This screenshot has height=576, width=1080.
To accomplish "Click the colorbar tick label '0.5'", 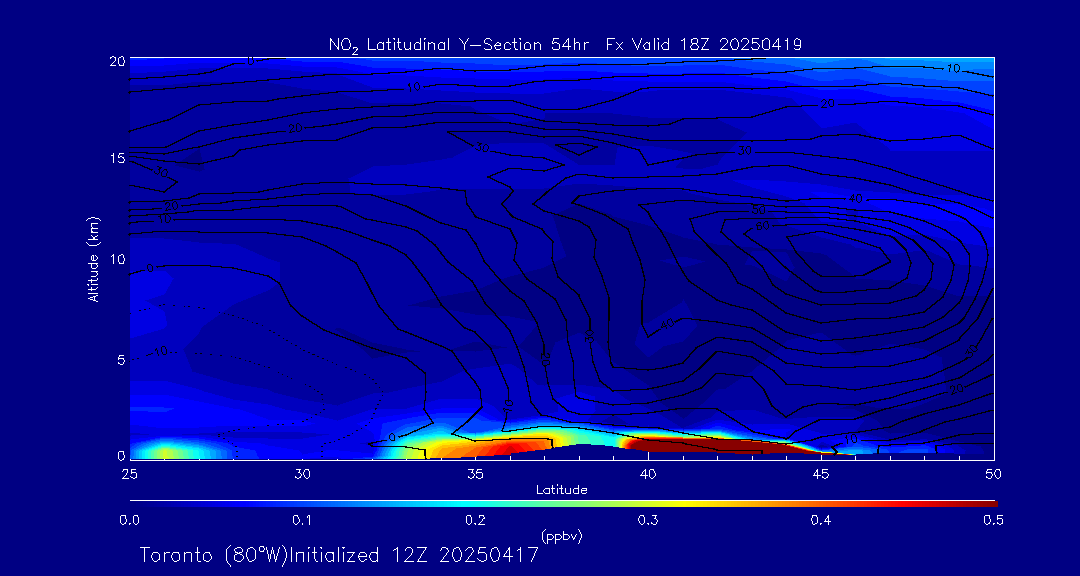I will [993, 521].
